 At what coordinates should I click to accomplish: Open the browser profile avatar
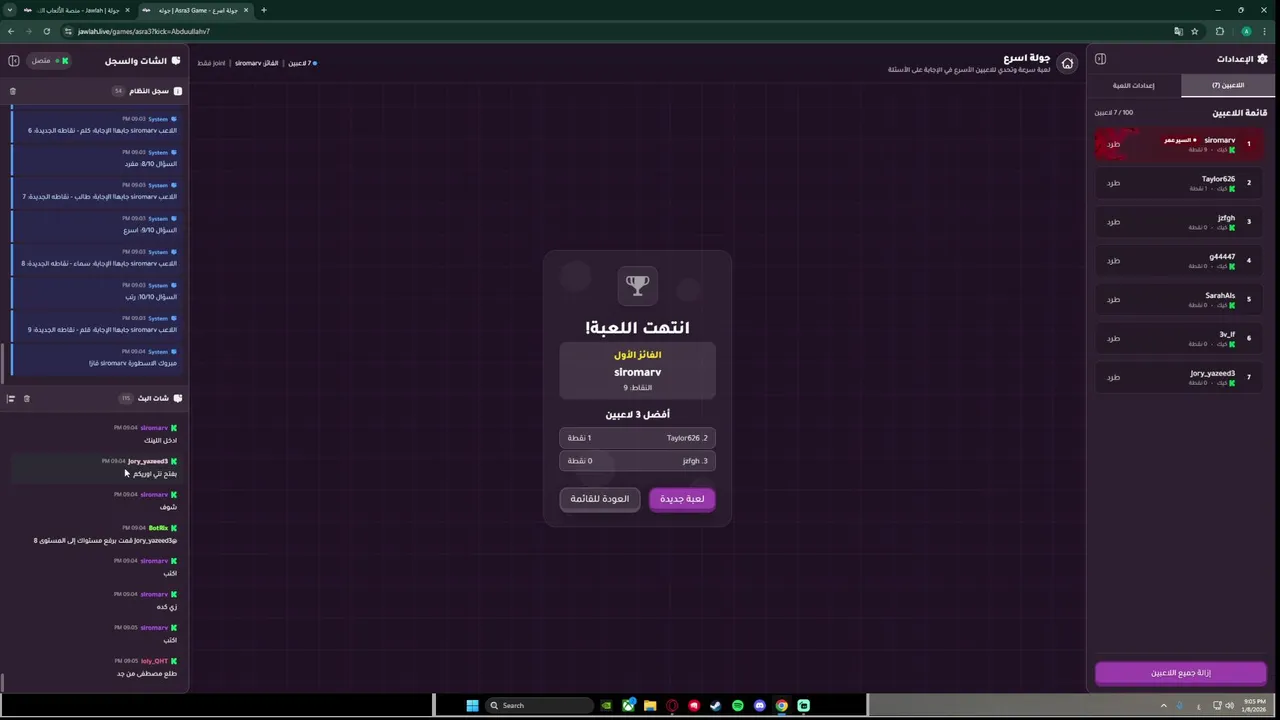(1246, 31)
